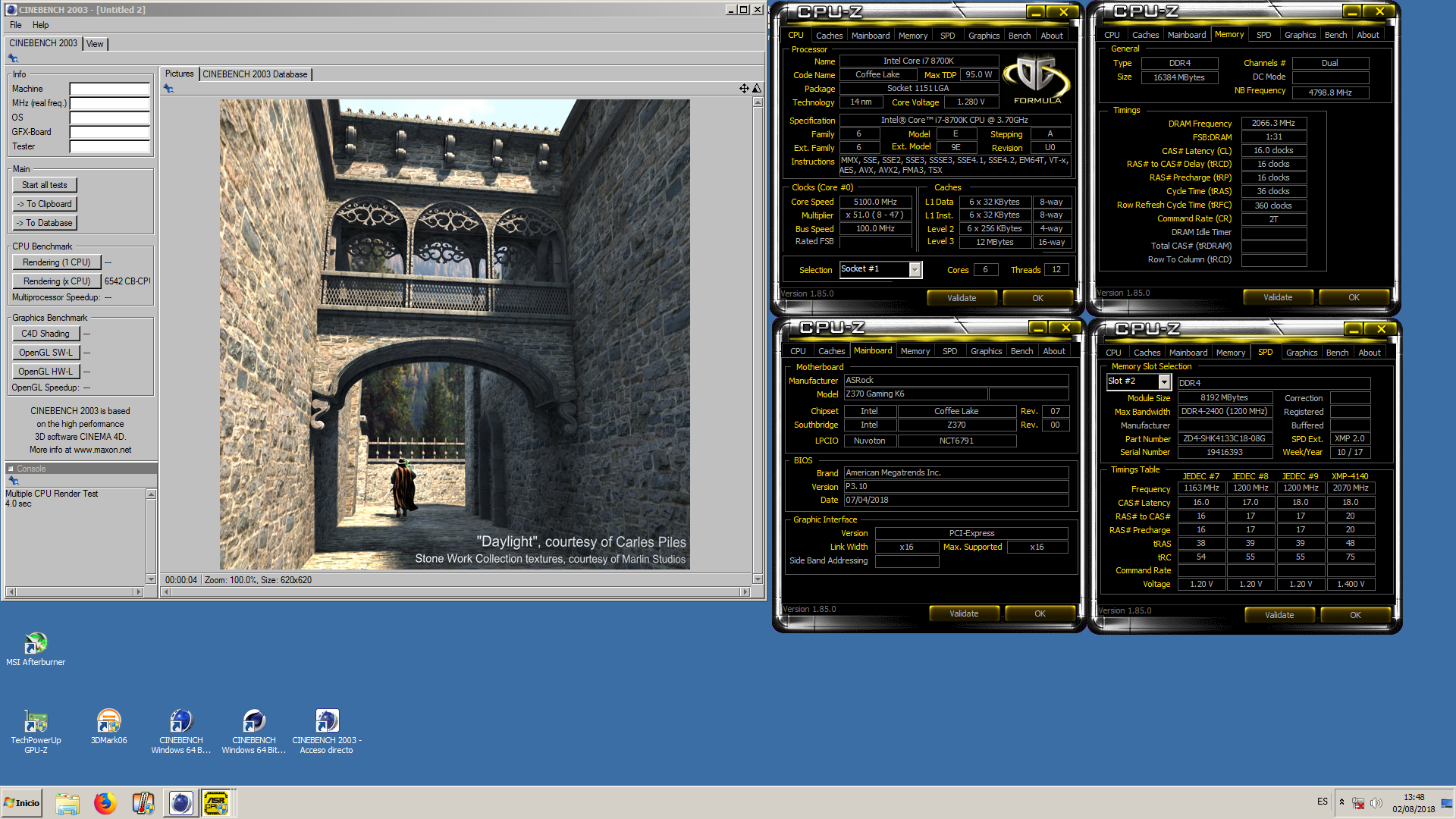Click the picture viewer horizontal scrollbar

[x=457, y=591]
